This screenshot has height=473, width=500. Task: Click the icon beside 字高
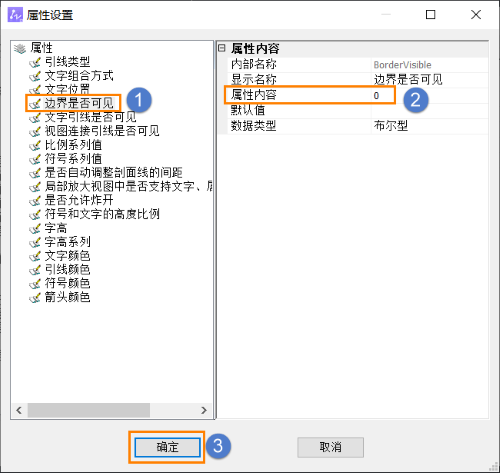click(35, 228)
